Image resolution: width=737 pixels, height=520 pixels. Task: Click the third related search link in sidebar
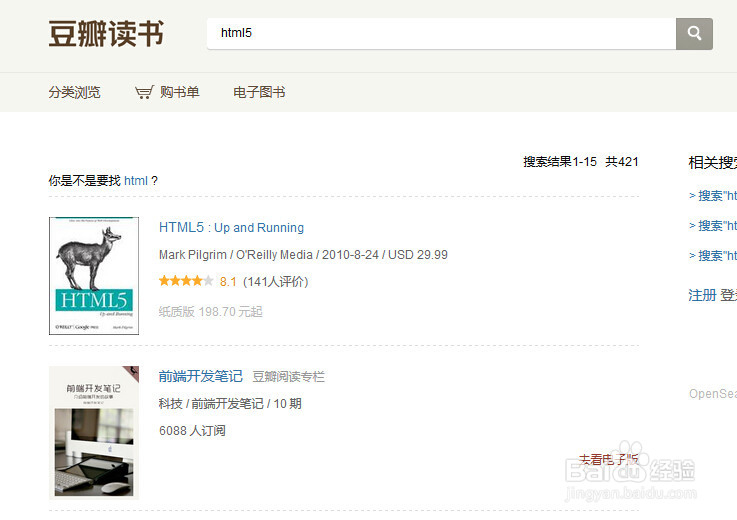click(x=713, y=255)
